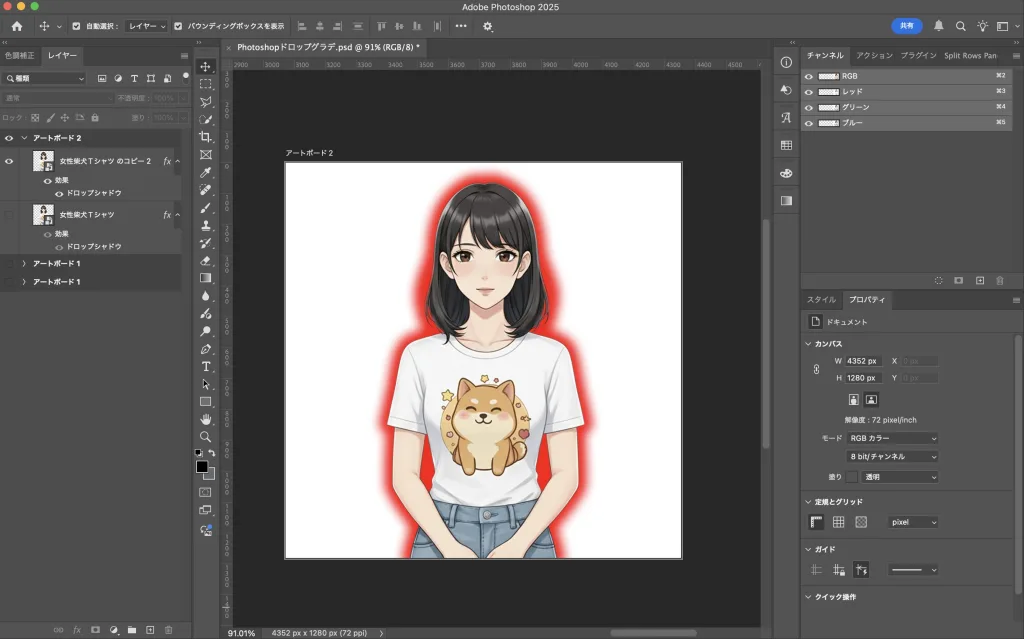Screen dimensions: 1024x639
Task: Open the モード RGB カラー dropdown
Action: pyautogui.click(x=893, y=438)
